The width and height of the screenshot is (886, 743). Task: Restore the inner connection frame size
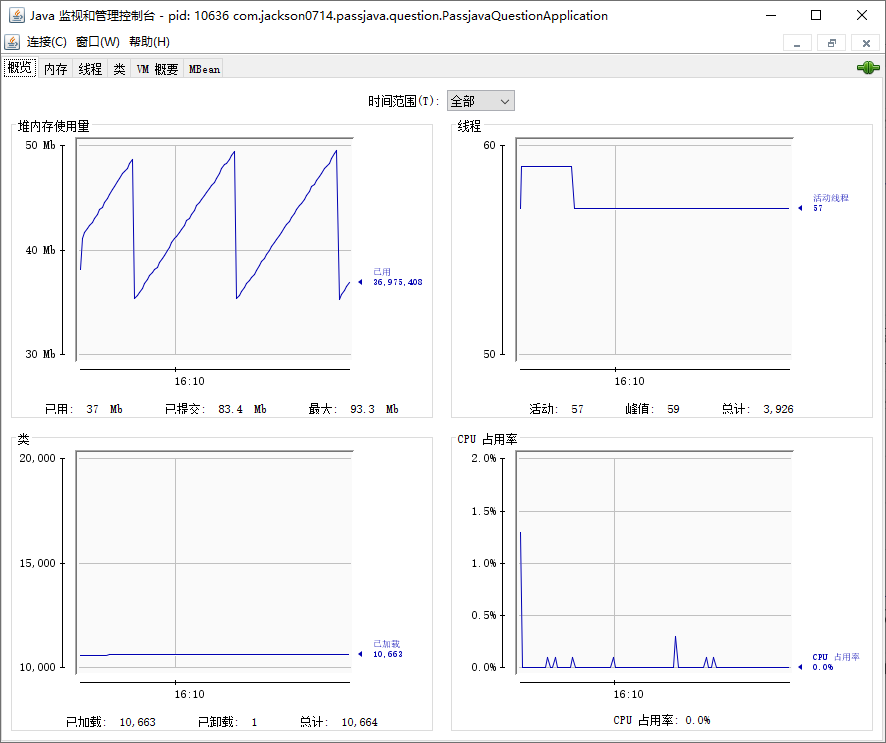coord(831,43)
